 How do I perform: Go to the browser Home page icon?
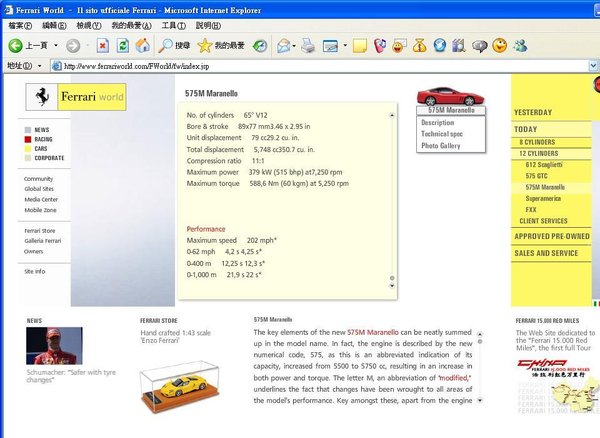tap(142, 46)
